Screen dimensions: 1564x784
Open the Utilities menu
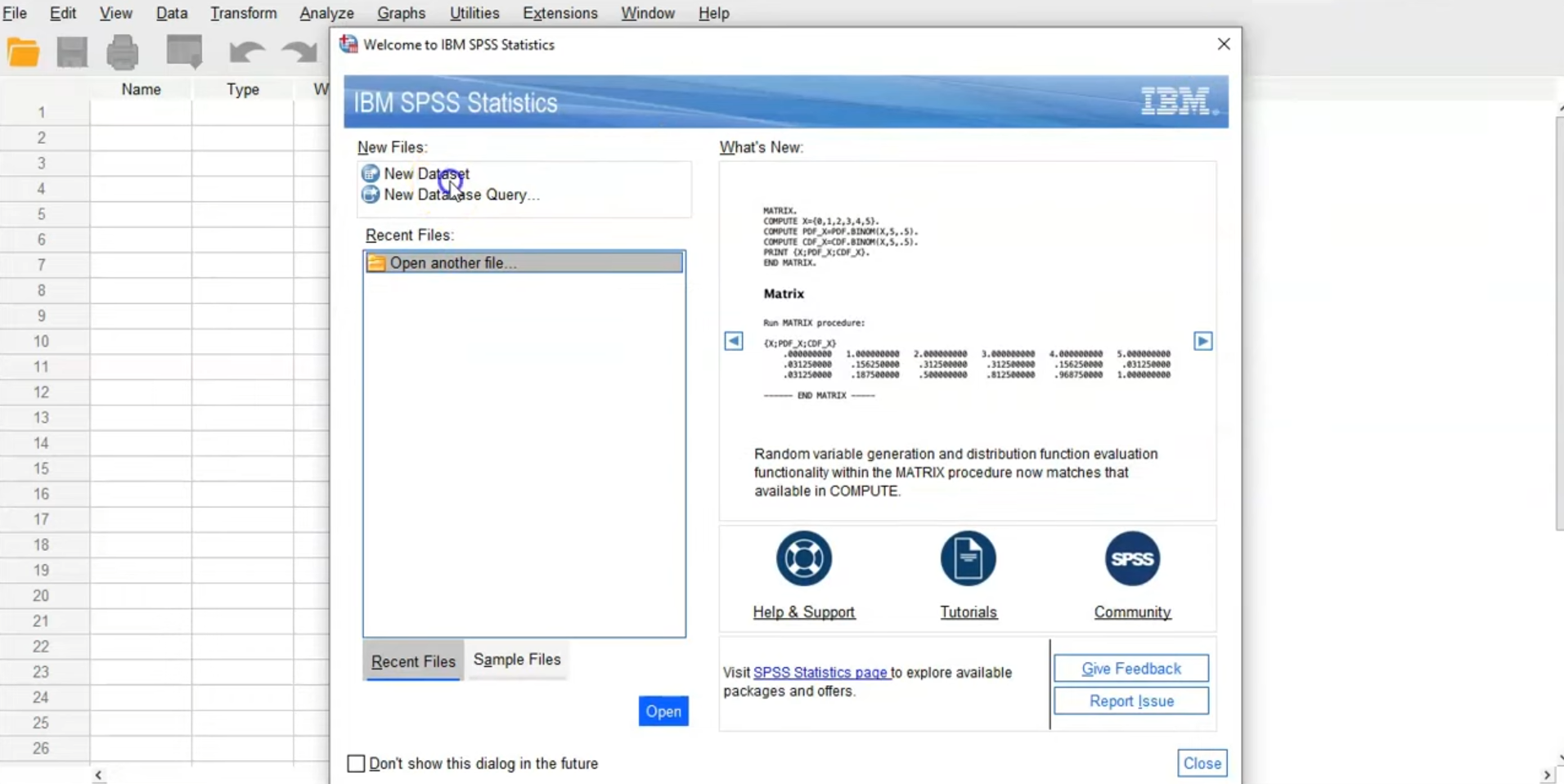point(474,13)
